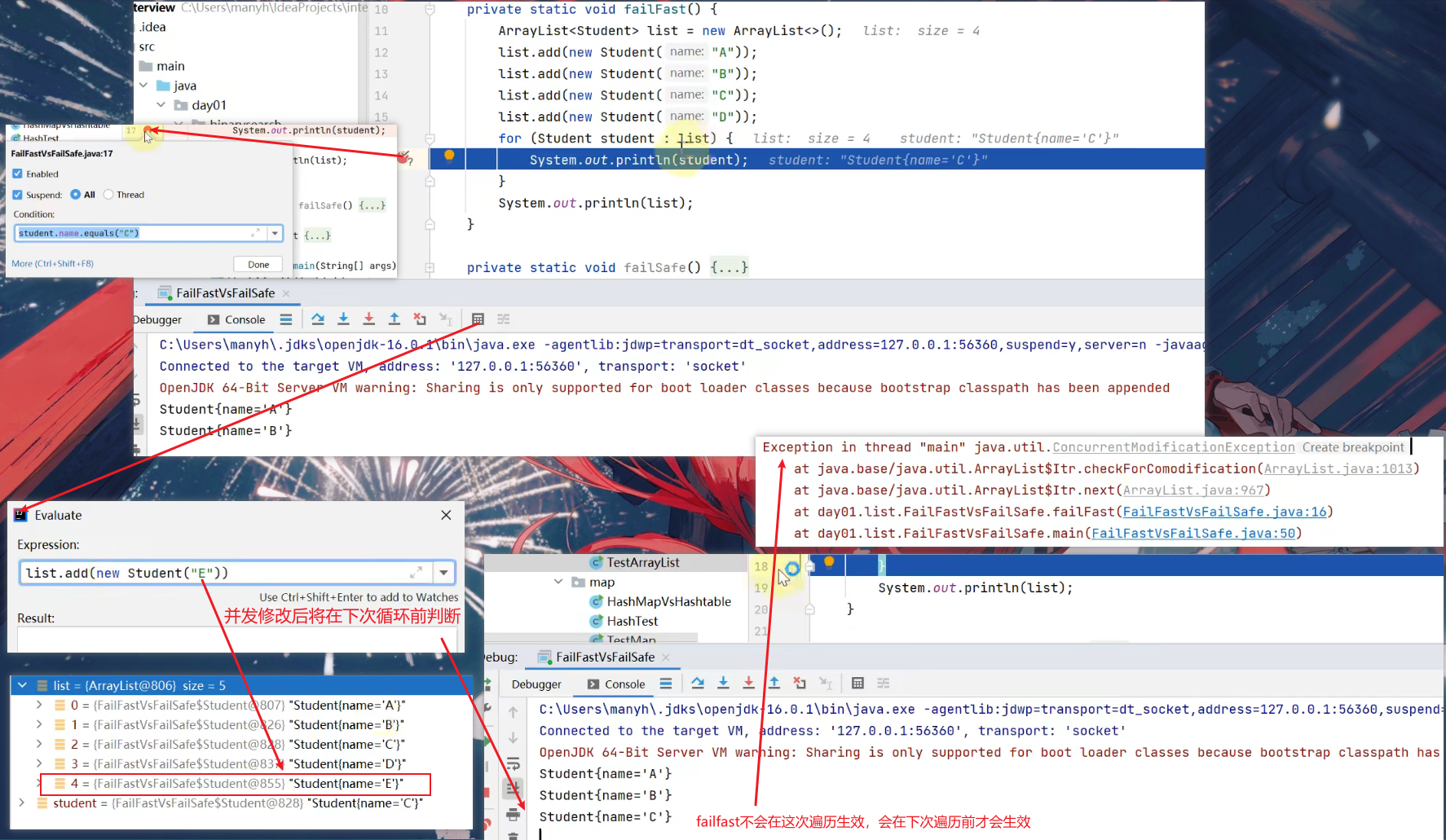Click the up arrow in the lower console gutter

[513, 712]
